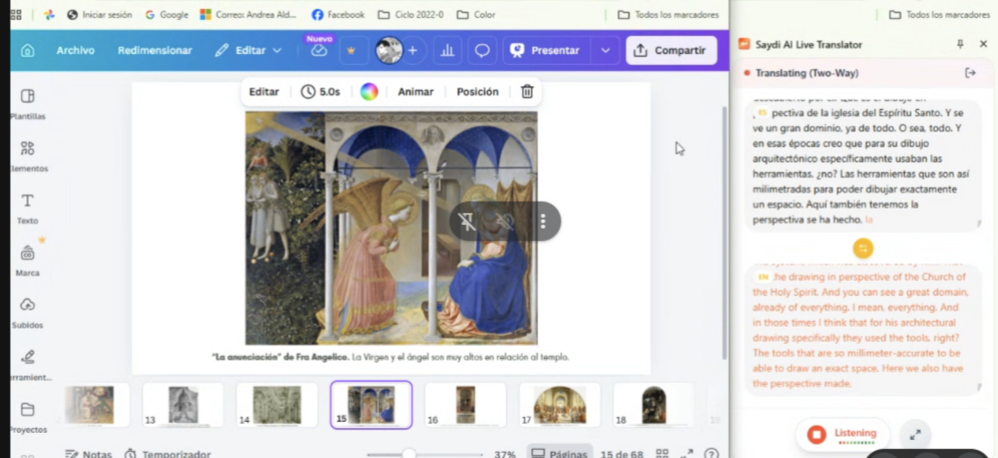Open the Archivo menu
Image resolution: width=998 pixels, height=458 pixels.
(x=75, y=50)
